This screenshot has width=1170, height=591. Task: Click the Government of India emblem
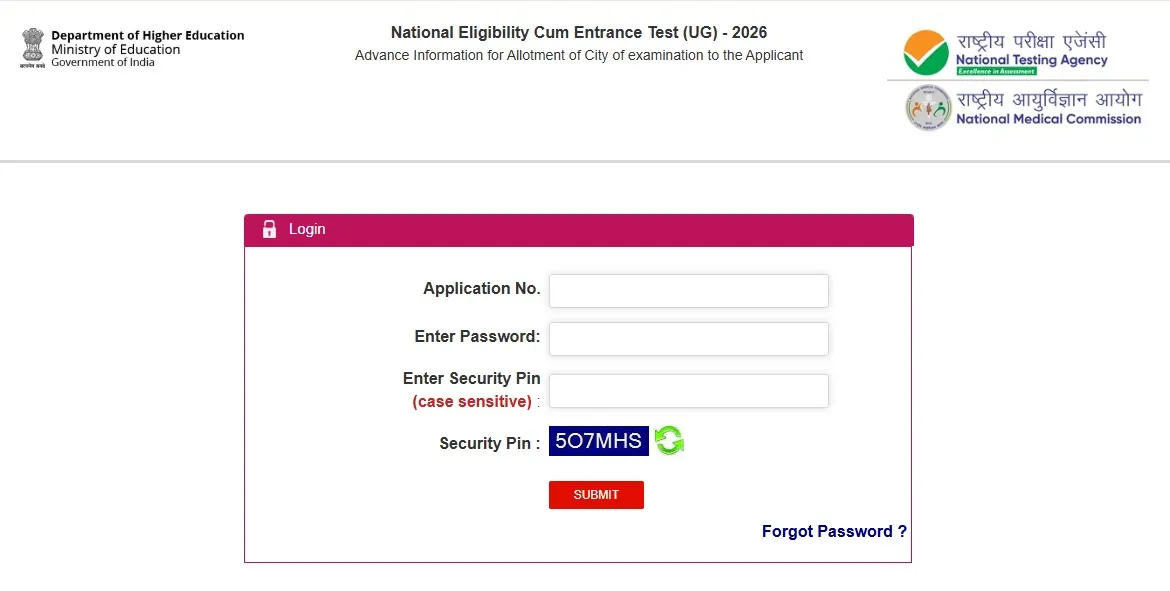tap(33, 49)
